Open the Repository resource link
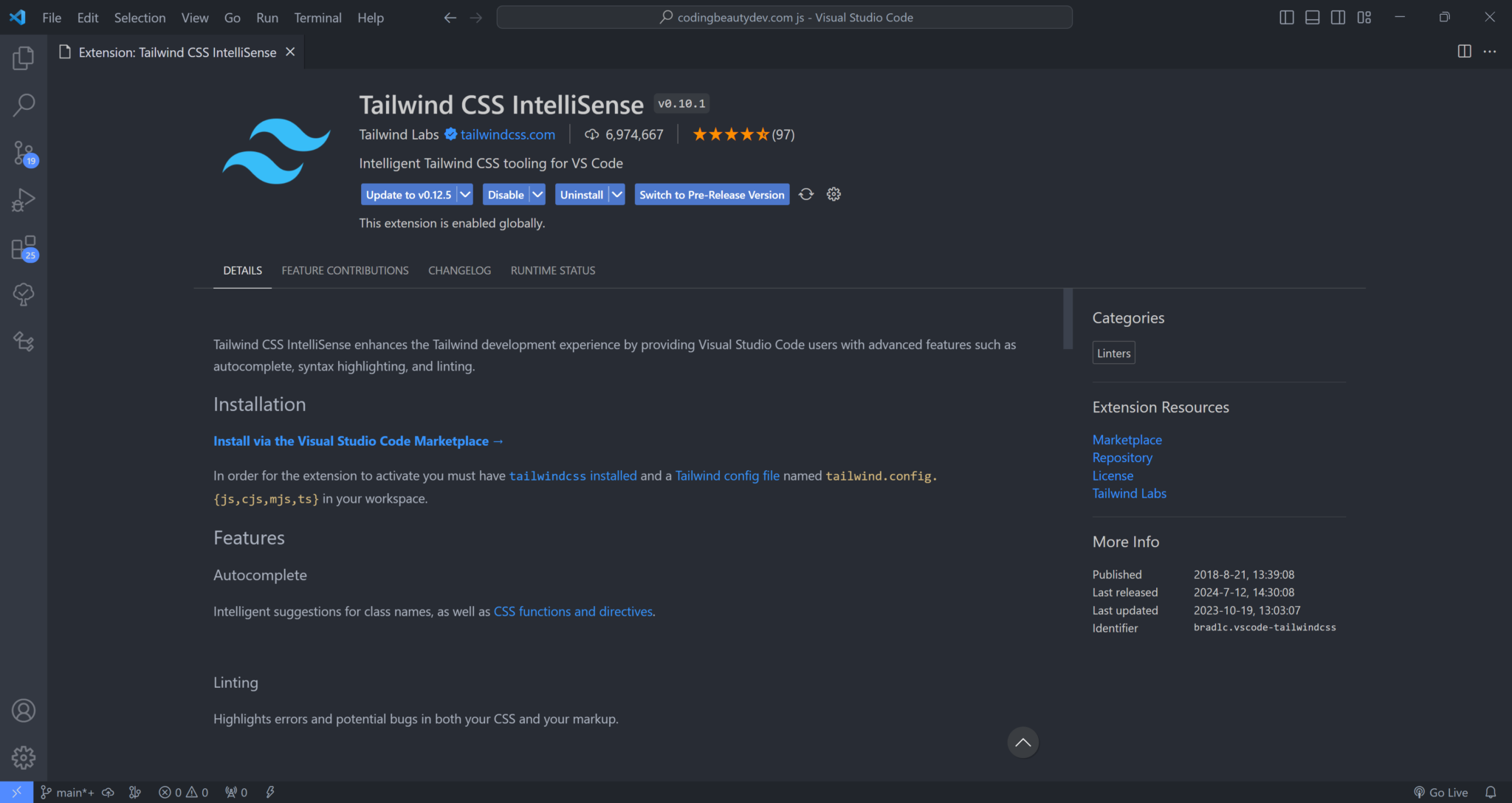 point(1122,458)
